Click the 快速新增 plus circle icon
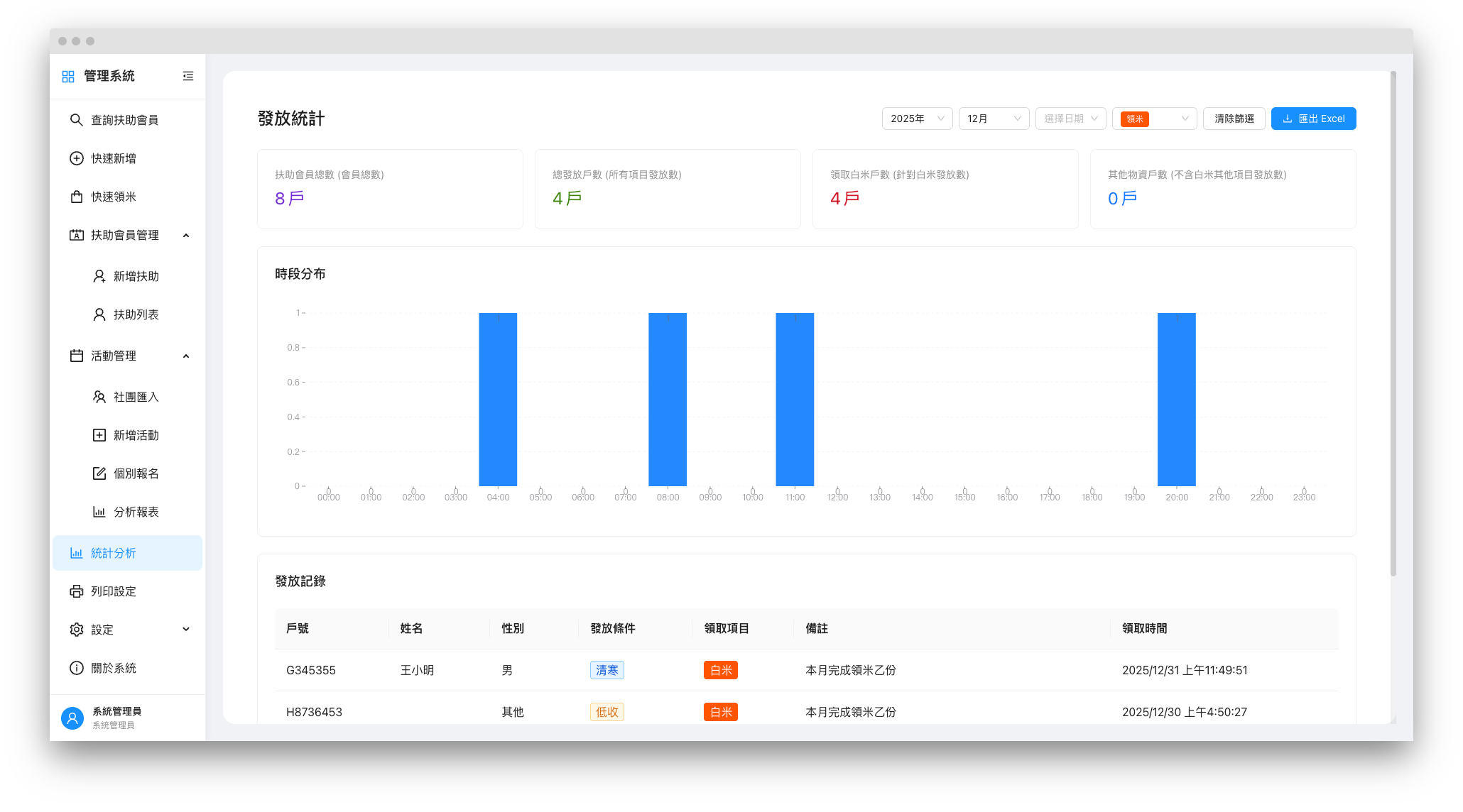 coord(76,158)
